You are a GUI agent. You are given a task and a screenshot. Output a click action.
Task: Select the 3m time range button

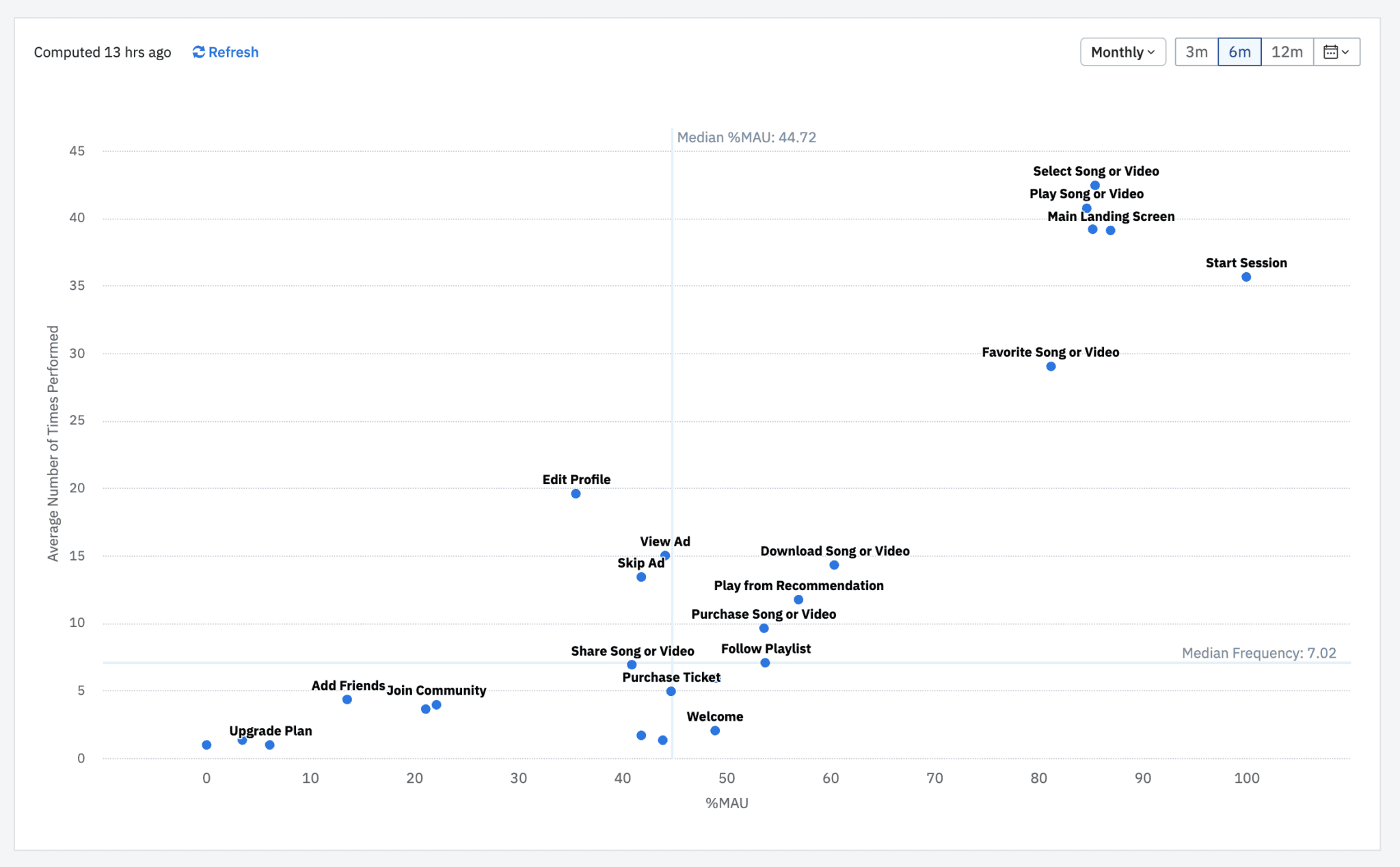[1196, 52]
